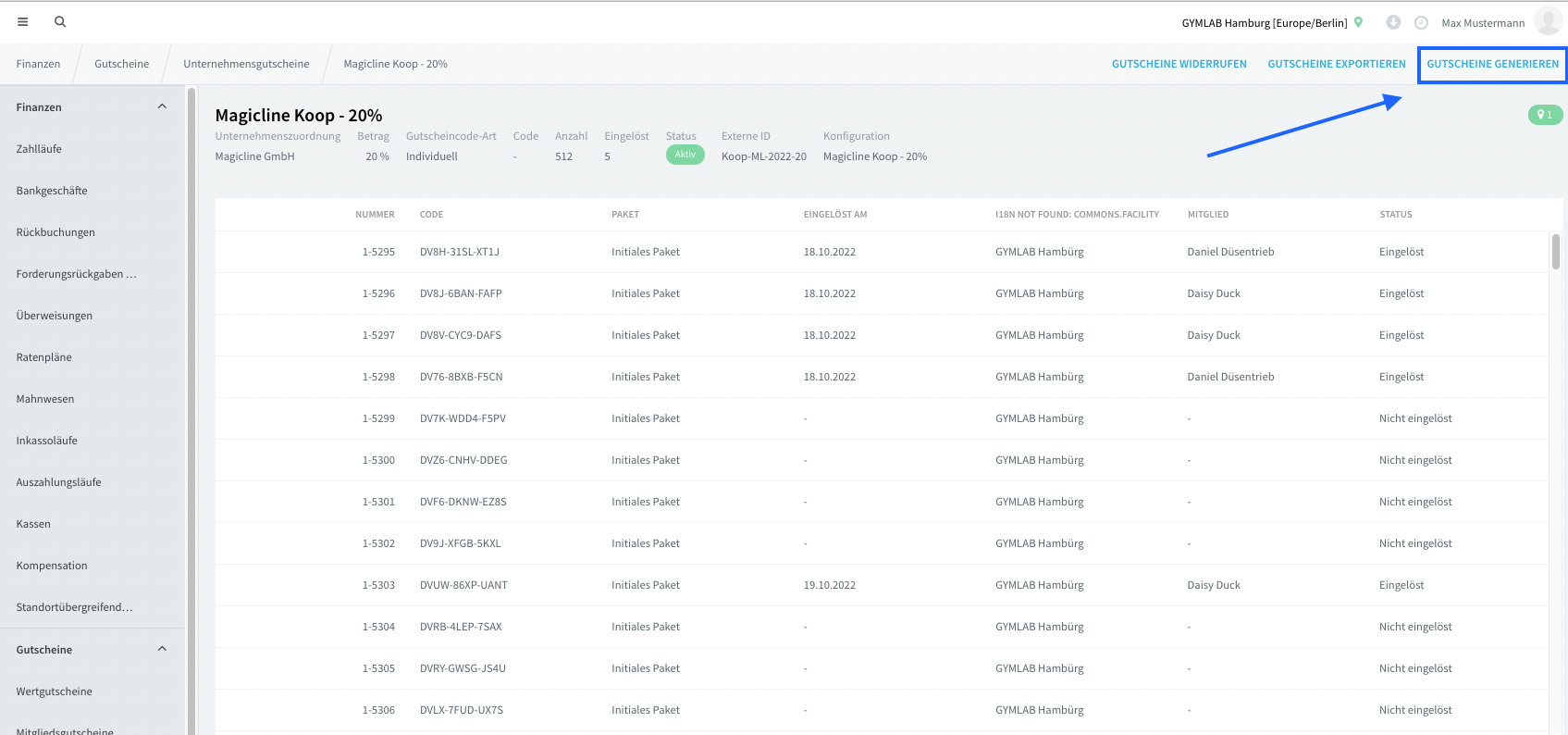Click Daisy Duck in row 1-5296

tap(1214, 293)
